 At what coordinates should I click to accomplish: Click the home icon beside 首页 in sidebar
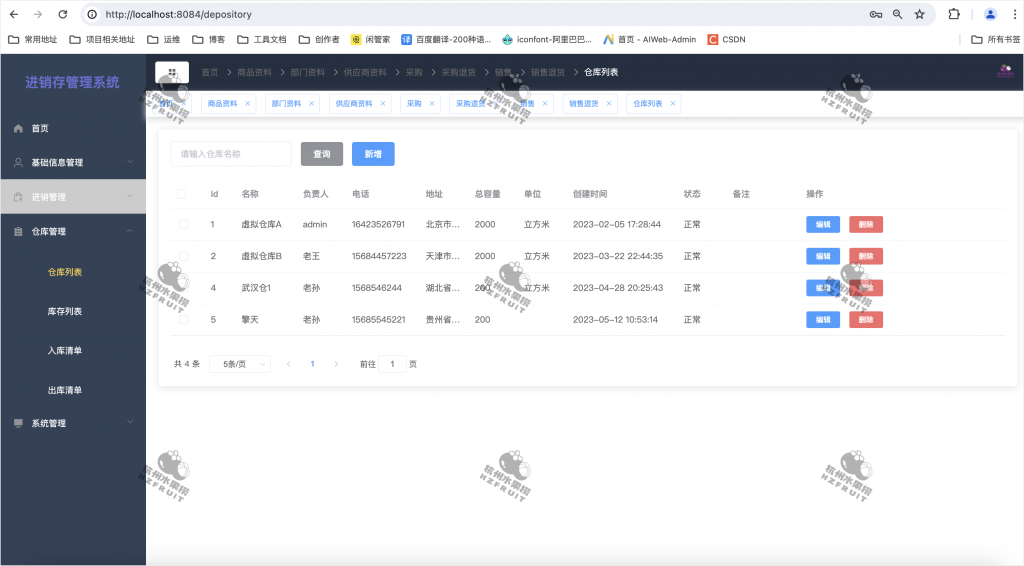(18, 129)
